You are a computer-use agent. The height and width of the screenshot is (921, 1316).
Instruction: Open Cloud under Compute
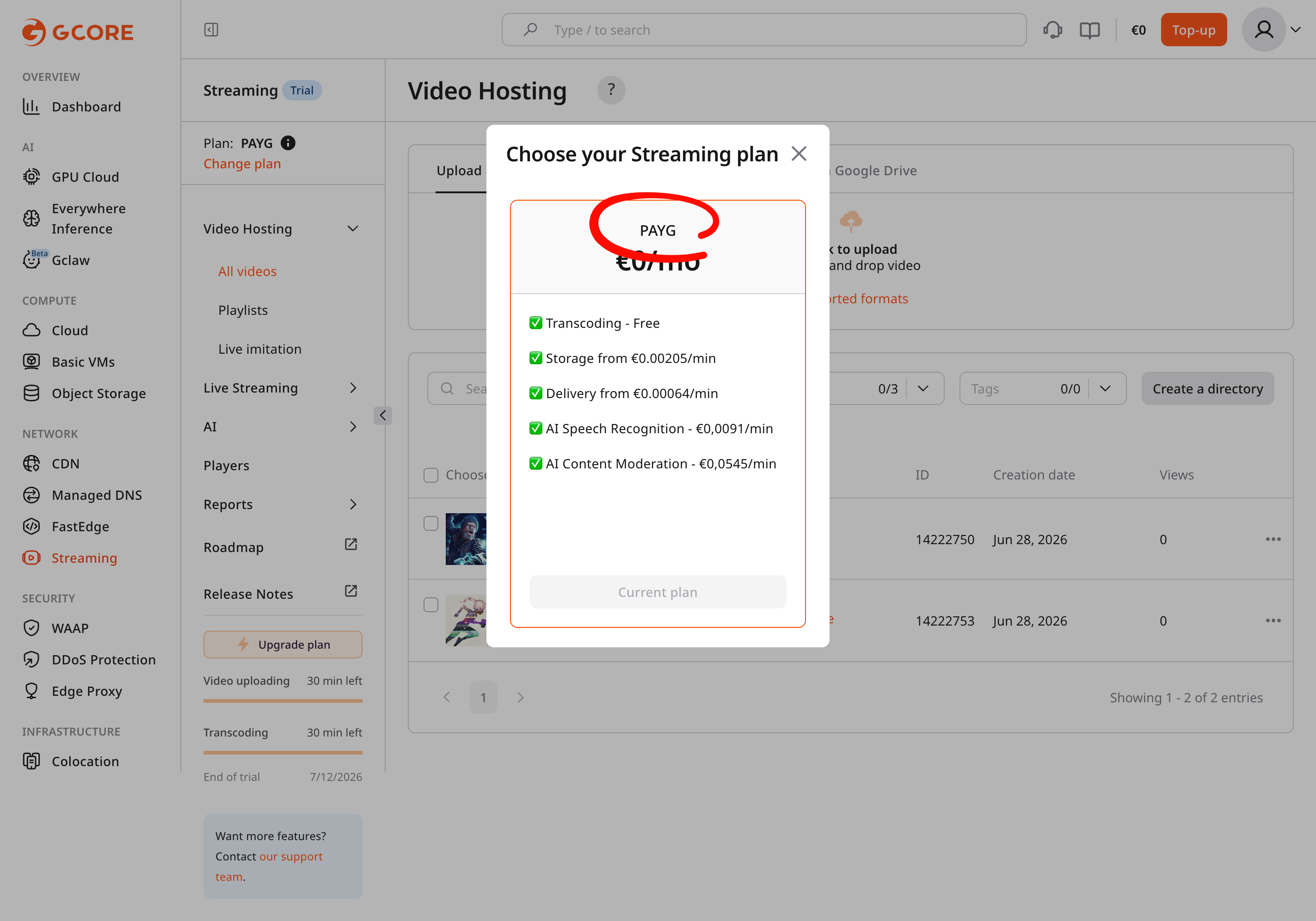tap(69, 331)
